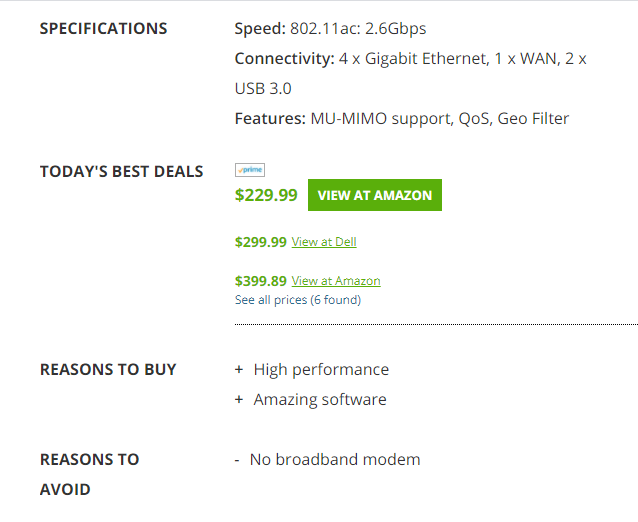Click the $299.99 Dell price

[x=261, y=242]
